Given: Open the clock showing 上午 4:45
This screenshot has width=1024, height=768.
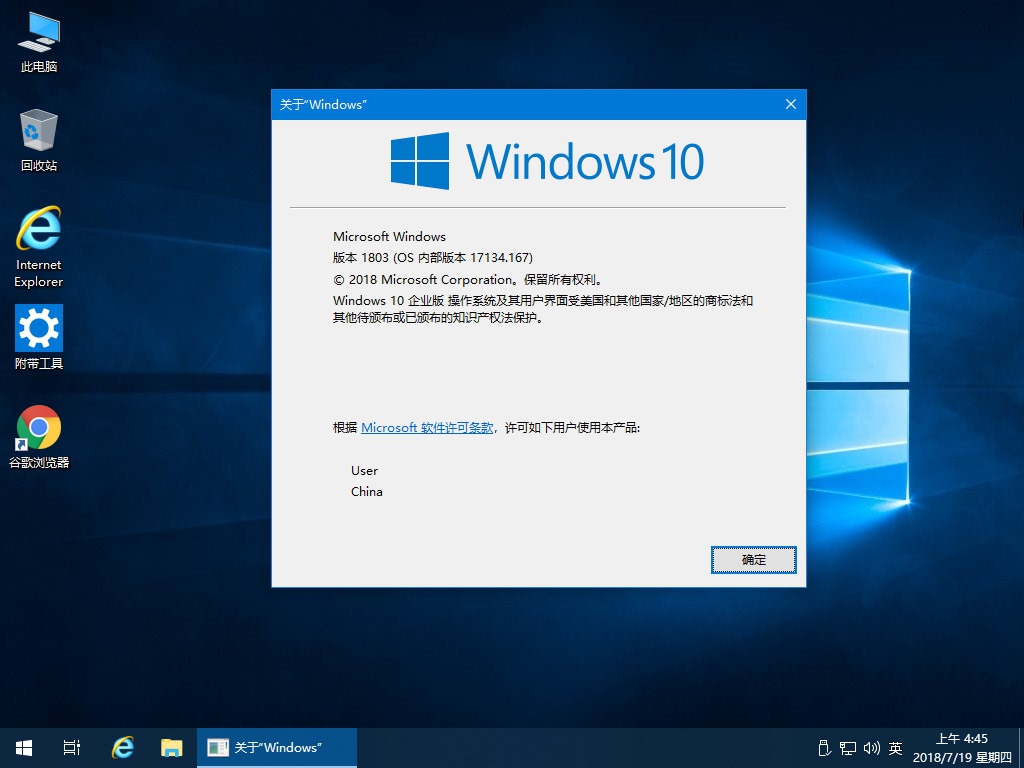Looking at the screenshot, I should pos(961,748).
